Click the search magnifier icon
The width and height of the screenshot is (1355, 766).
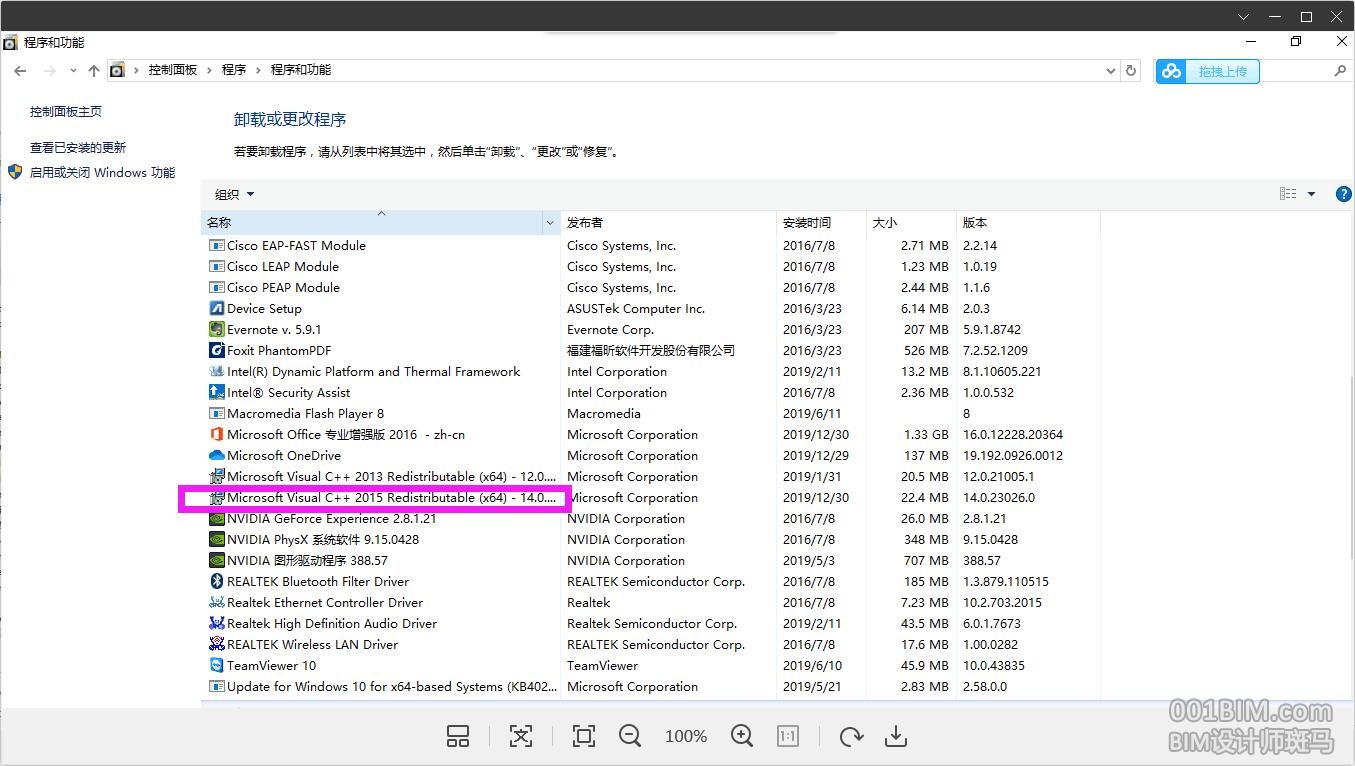point(1341,71)
